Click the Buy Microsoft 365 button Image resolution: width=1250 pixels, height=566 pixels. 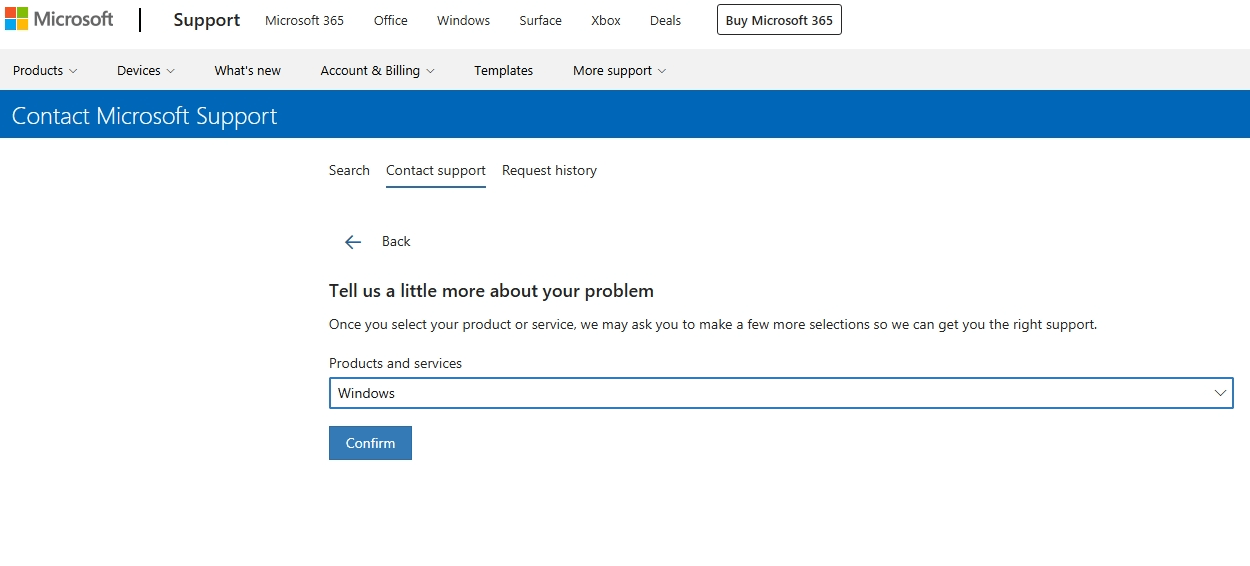[779, 20]
